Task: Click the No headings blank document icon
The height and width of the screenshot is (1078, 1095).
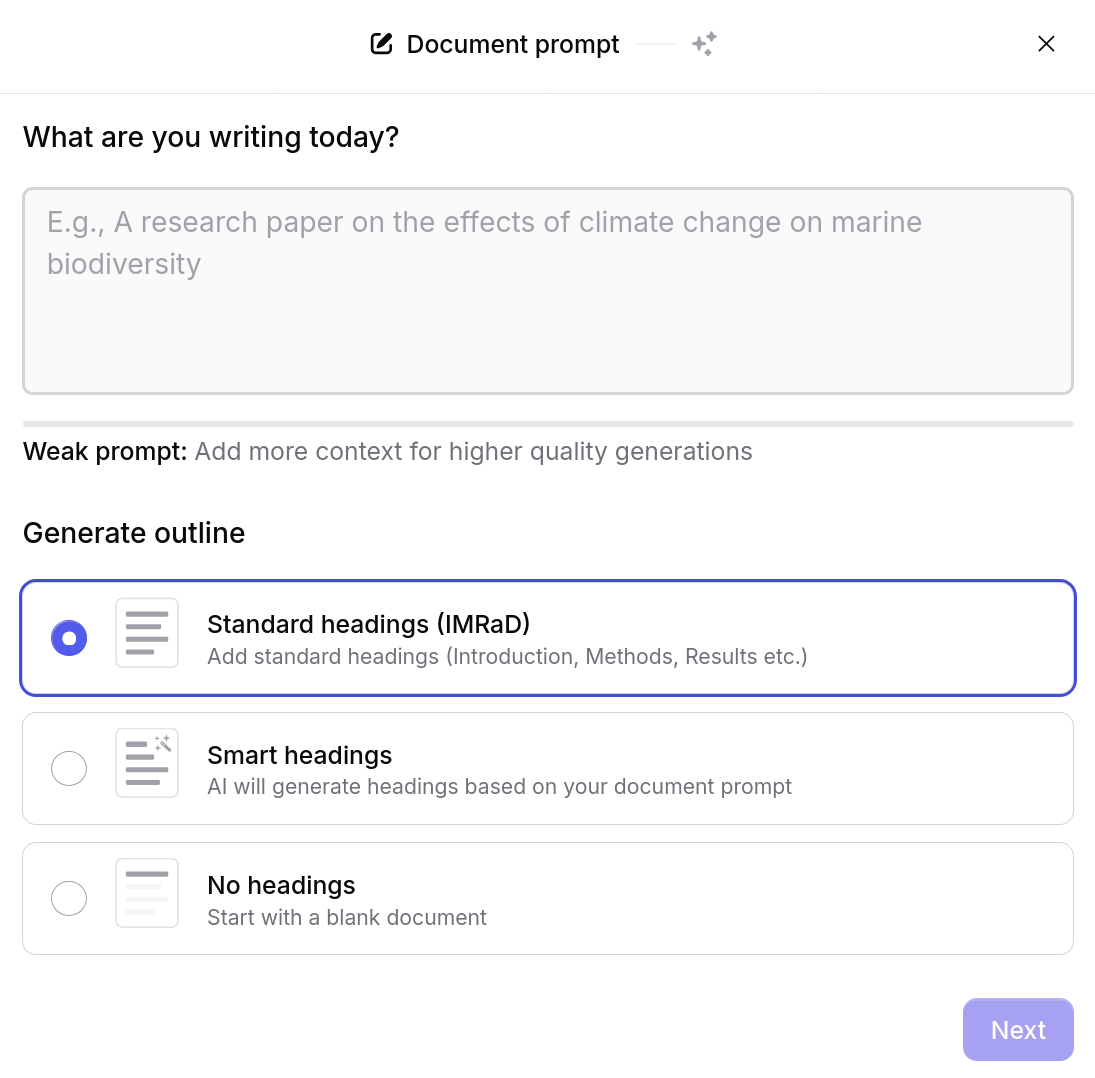Action: (146, 892)
